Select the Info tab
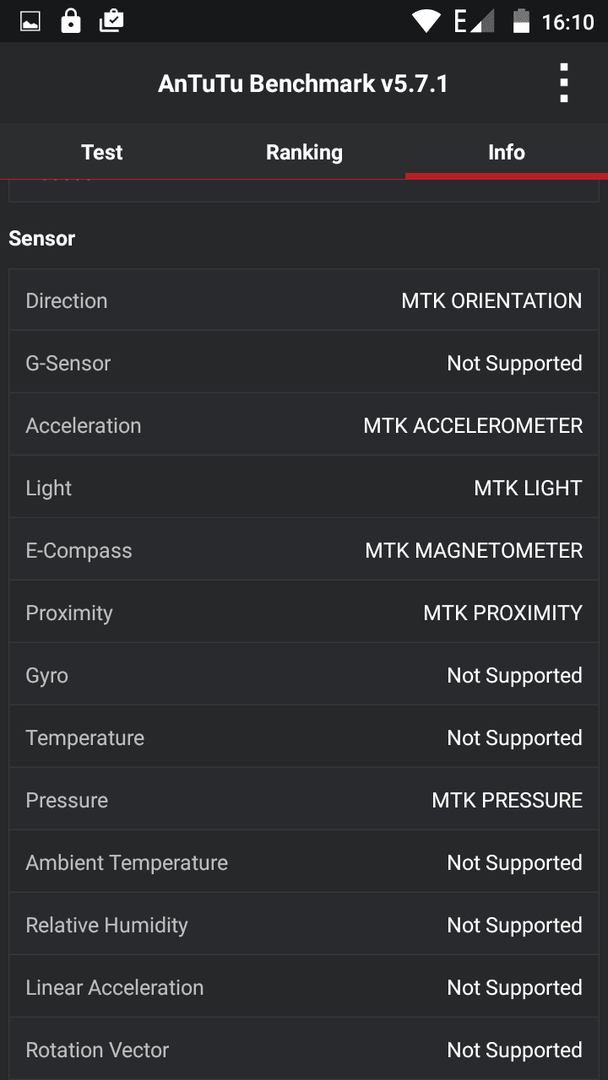 [507, 152]
